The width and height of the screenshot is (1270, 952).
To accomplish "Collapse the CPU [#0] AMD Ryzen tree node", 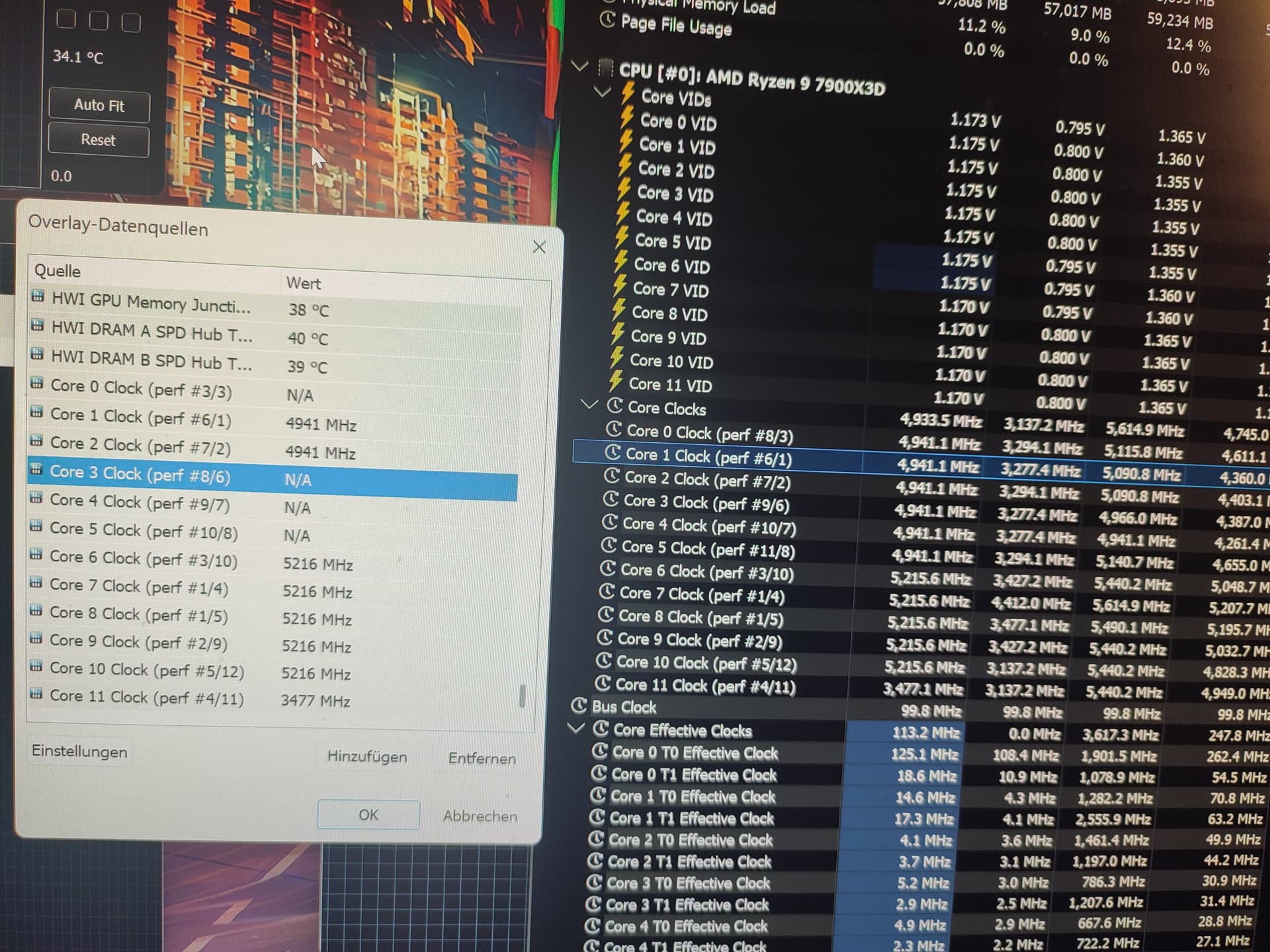I will tap(579, 66).
